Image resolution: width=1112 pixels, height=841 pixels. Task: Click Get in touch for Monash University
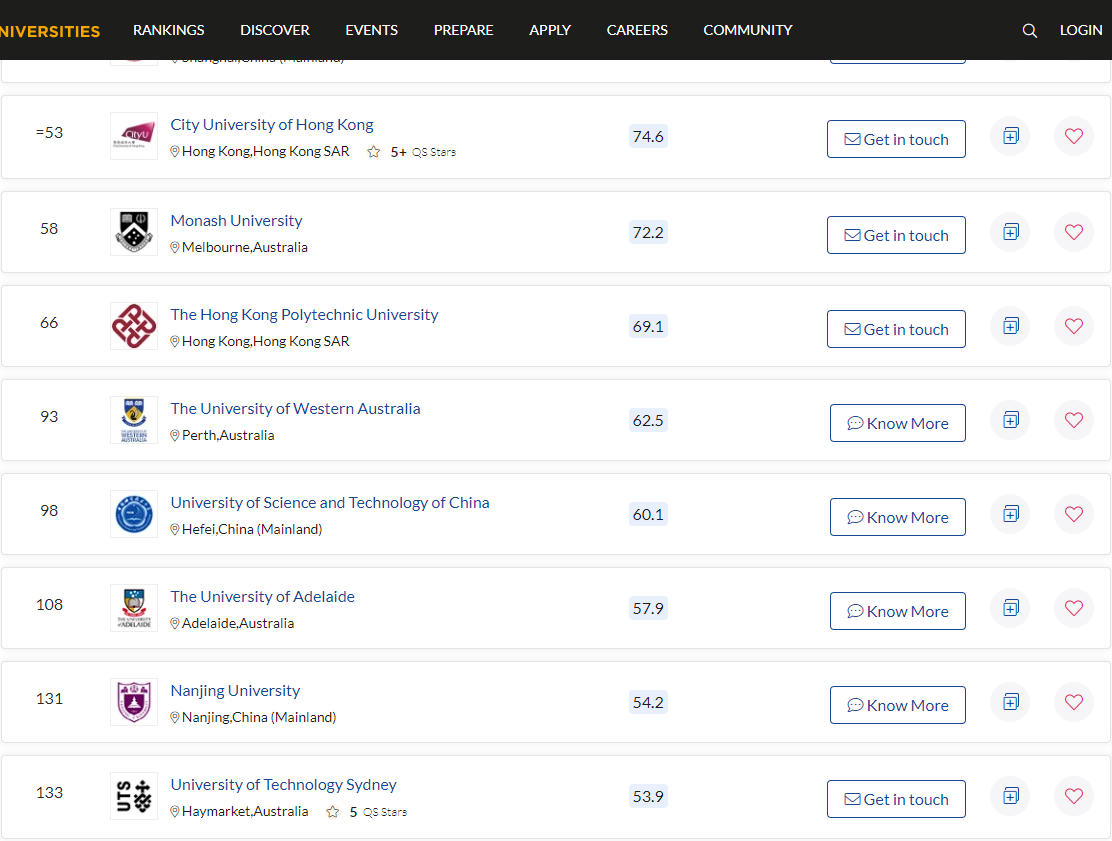coord(896,235)
